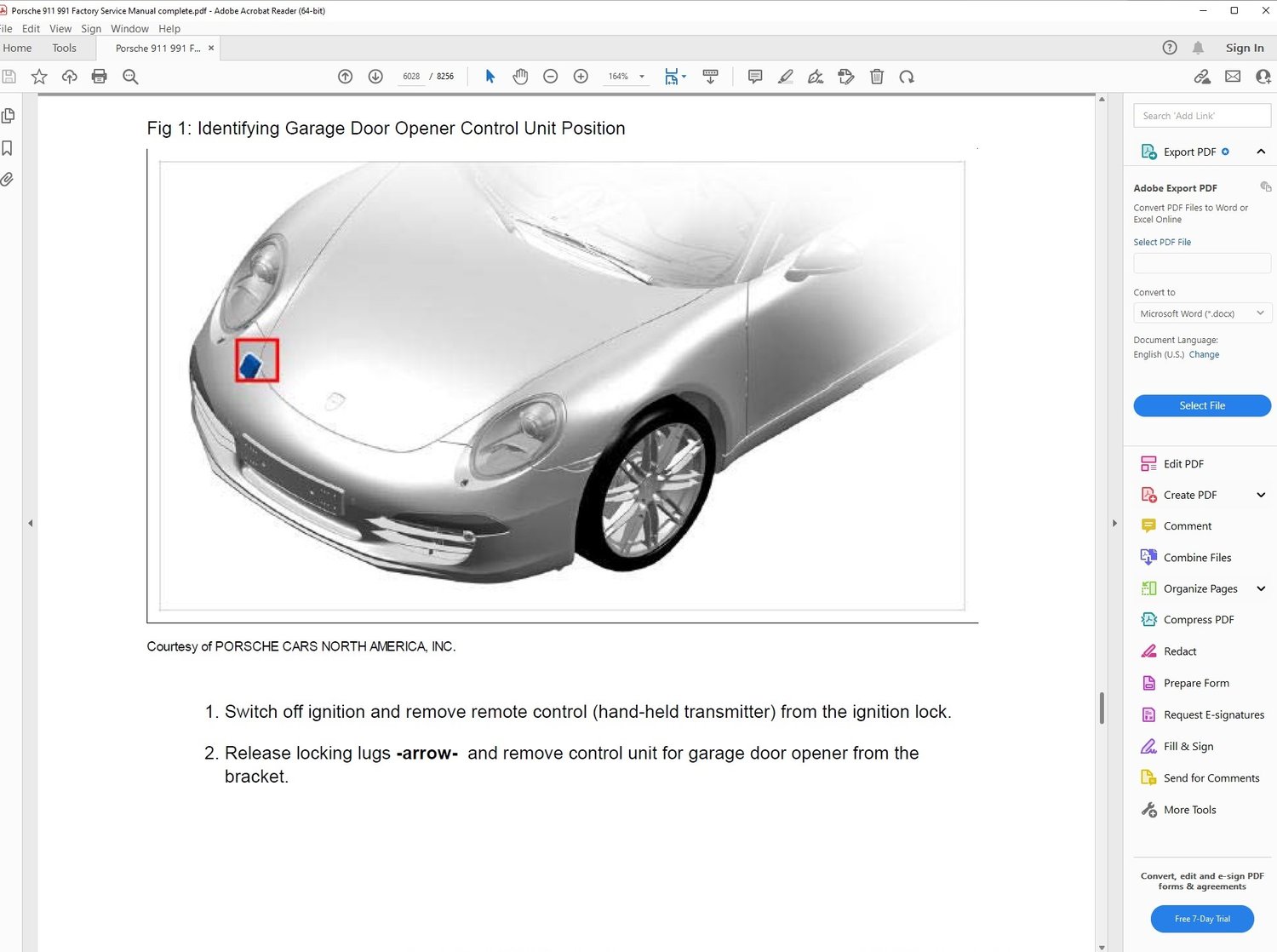
Task: Click the vertical scrollbar thumb
Action: coord(1102,708)
